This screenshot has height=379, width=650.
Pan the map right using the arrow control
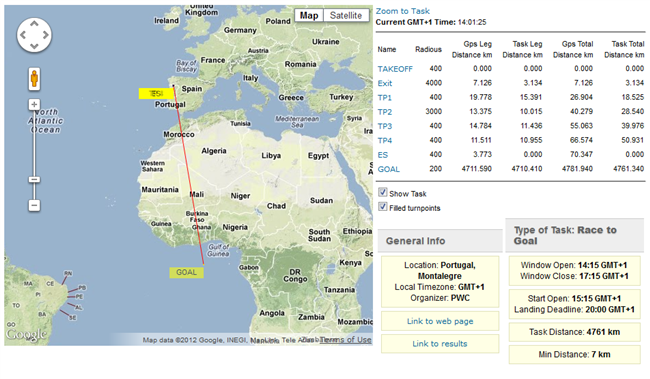pyautogui.click(x=45, y=35)
